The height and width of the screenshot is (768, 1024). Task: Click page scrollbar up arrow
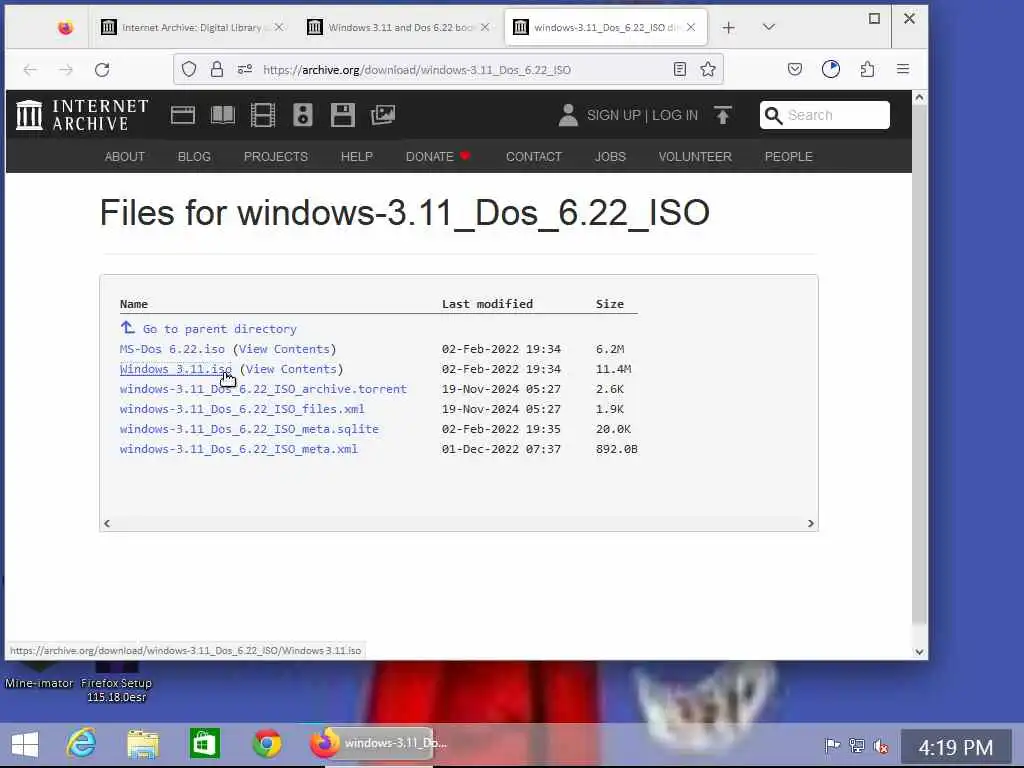pyautogui.click(x=920, y=98)
